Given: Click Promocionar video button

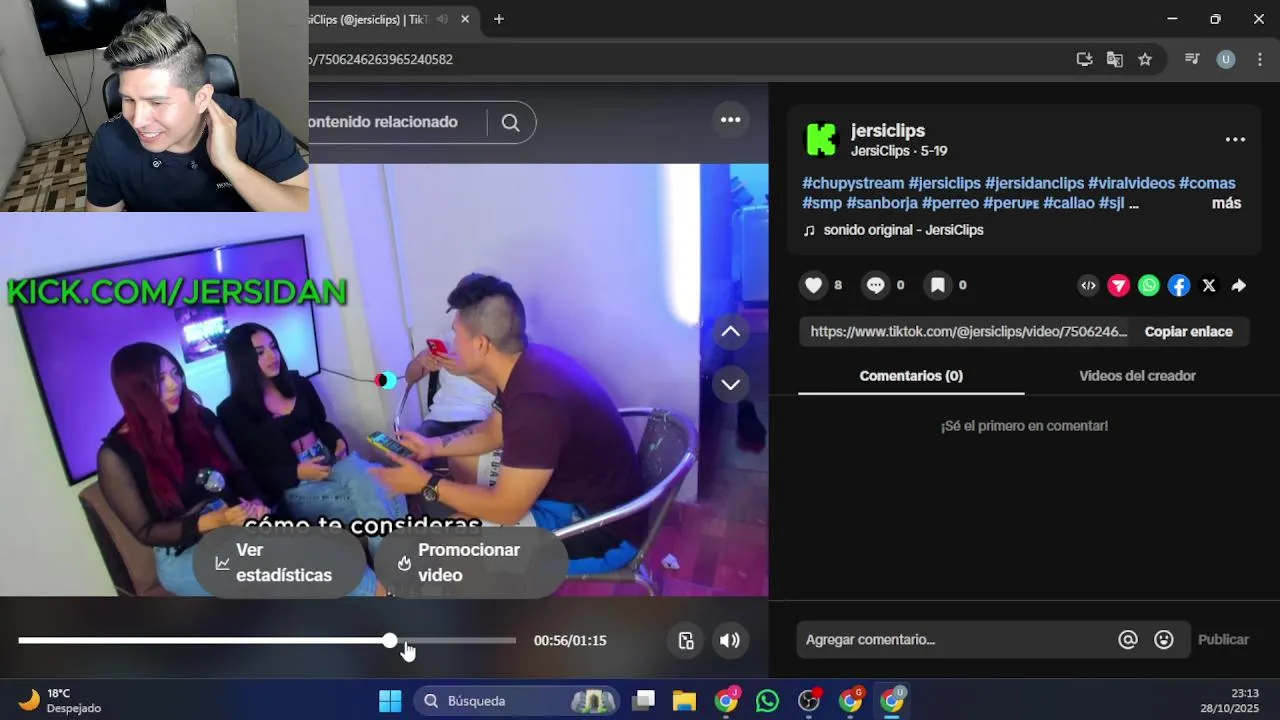Looking at the screenshot, I should 471,563.
